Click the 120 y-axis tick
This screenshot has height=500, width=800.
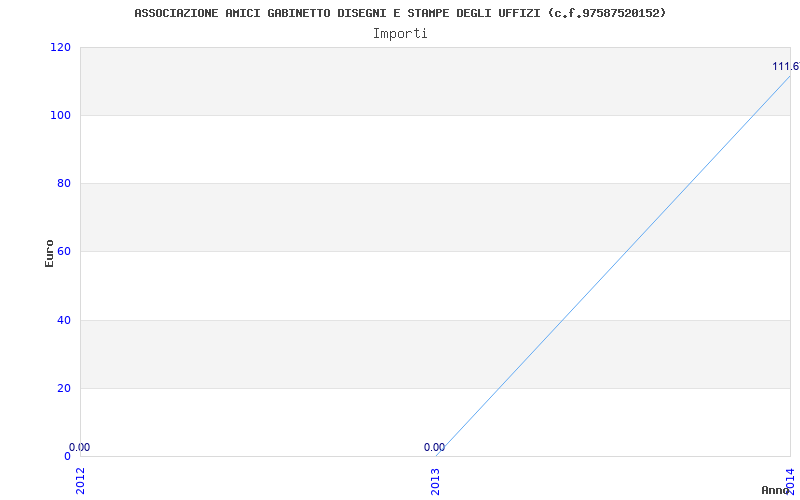[60, 47]
